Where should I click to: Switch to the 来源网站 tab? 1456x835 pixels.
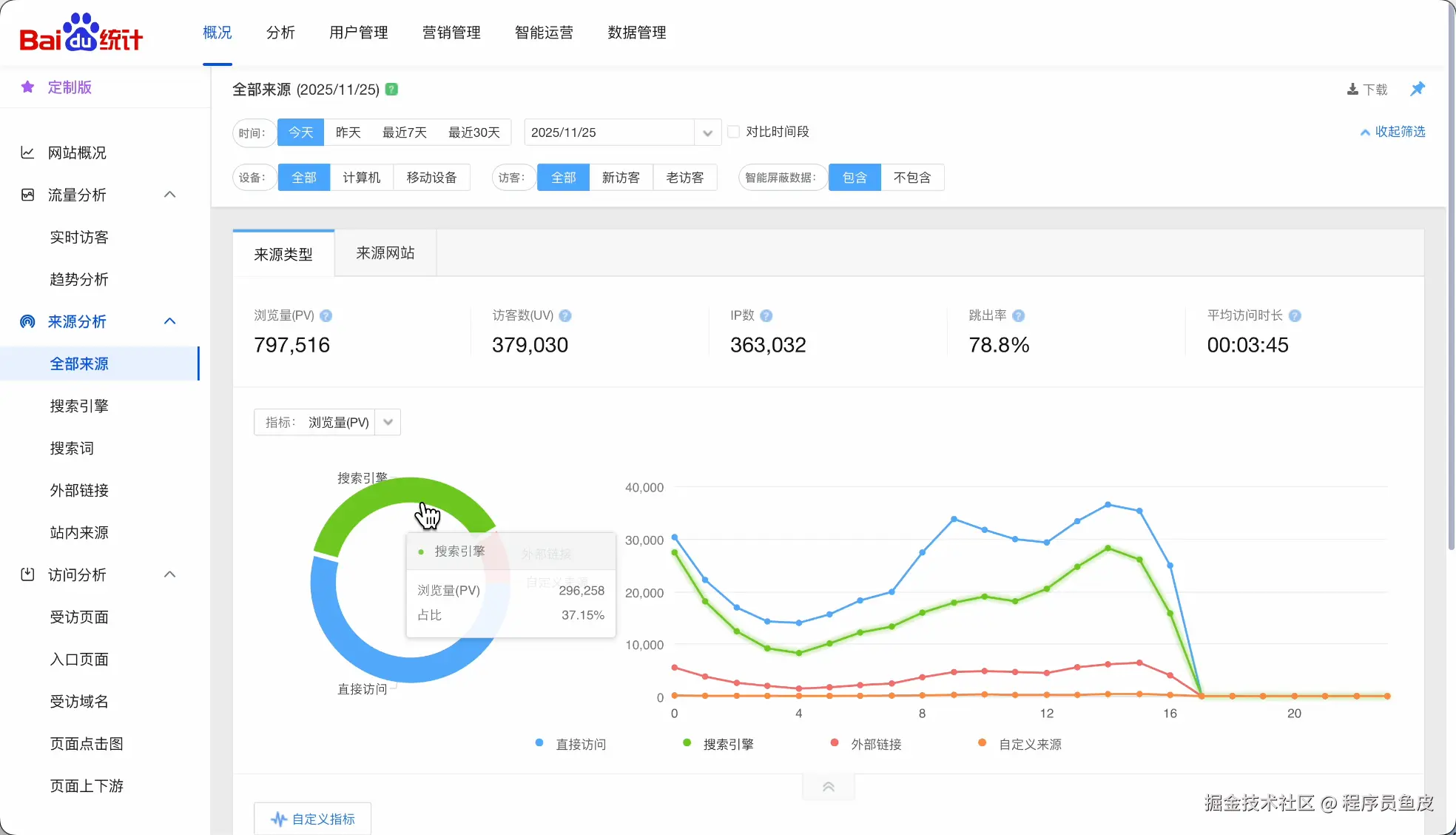coord(385,253)
